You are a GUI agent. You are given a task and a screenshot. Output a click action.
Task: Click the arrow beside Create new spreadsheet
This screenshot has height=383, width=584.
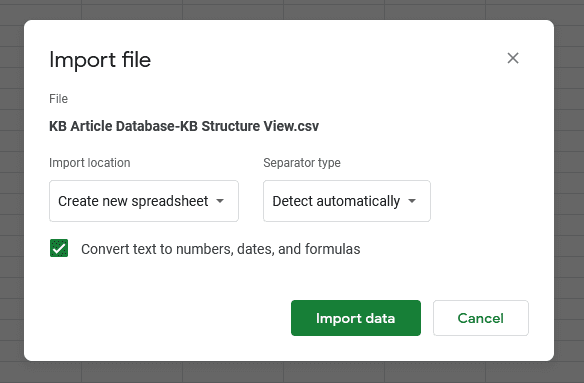[x=220, y=201]
